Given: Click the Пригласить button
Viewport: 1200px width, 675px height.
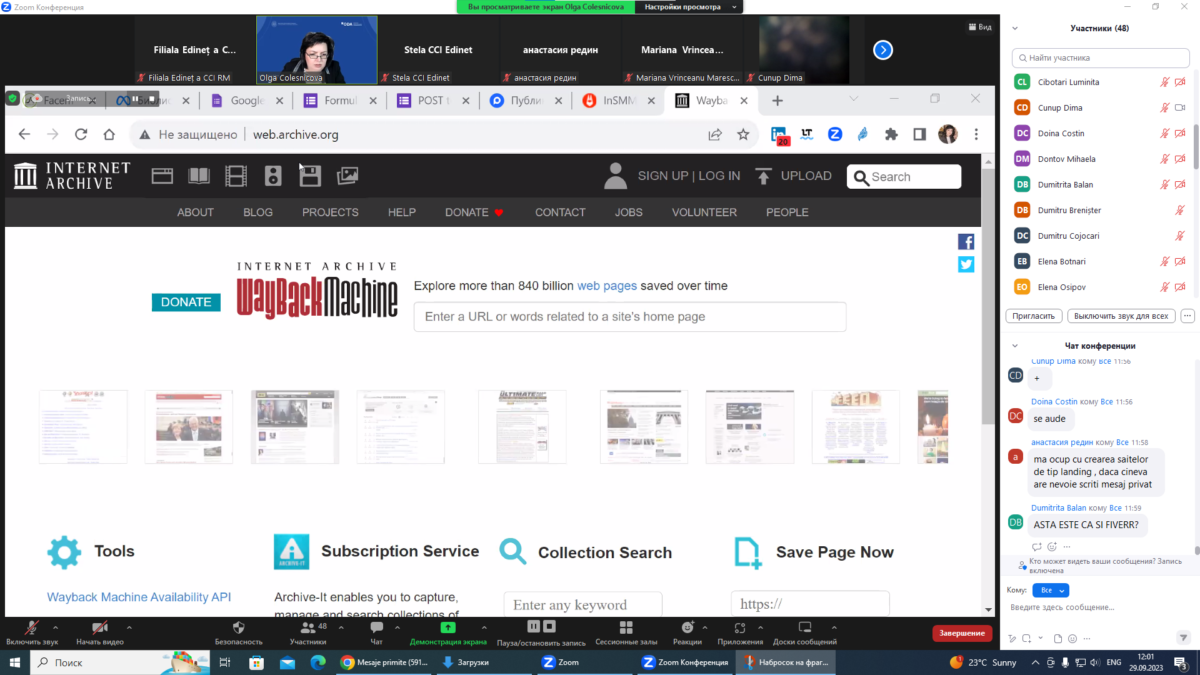Looking at the screenshot, I should tap(1034, 316).
